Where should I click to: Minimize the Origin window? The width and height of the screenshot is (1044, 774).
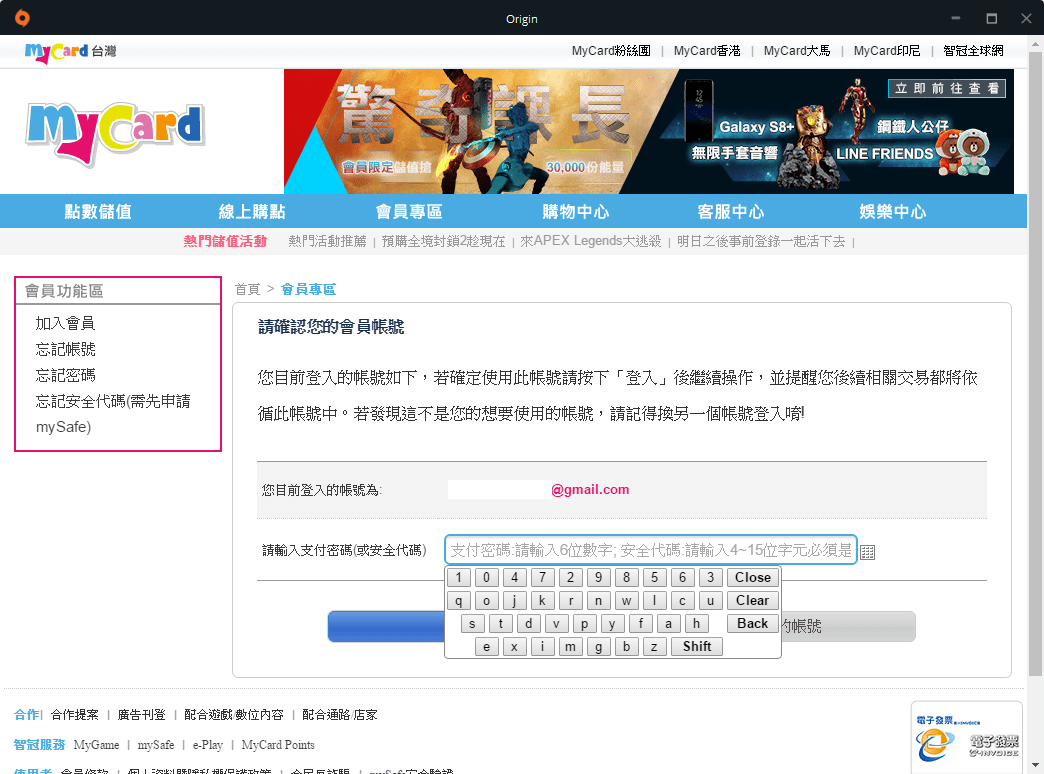point(956,18)
